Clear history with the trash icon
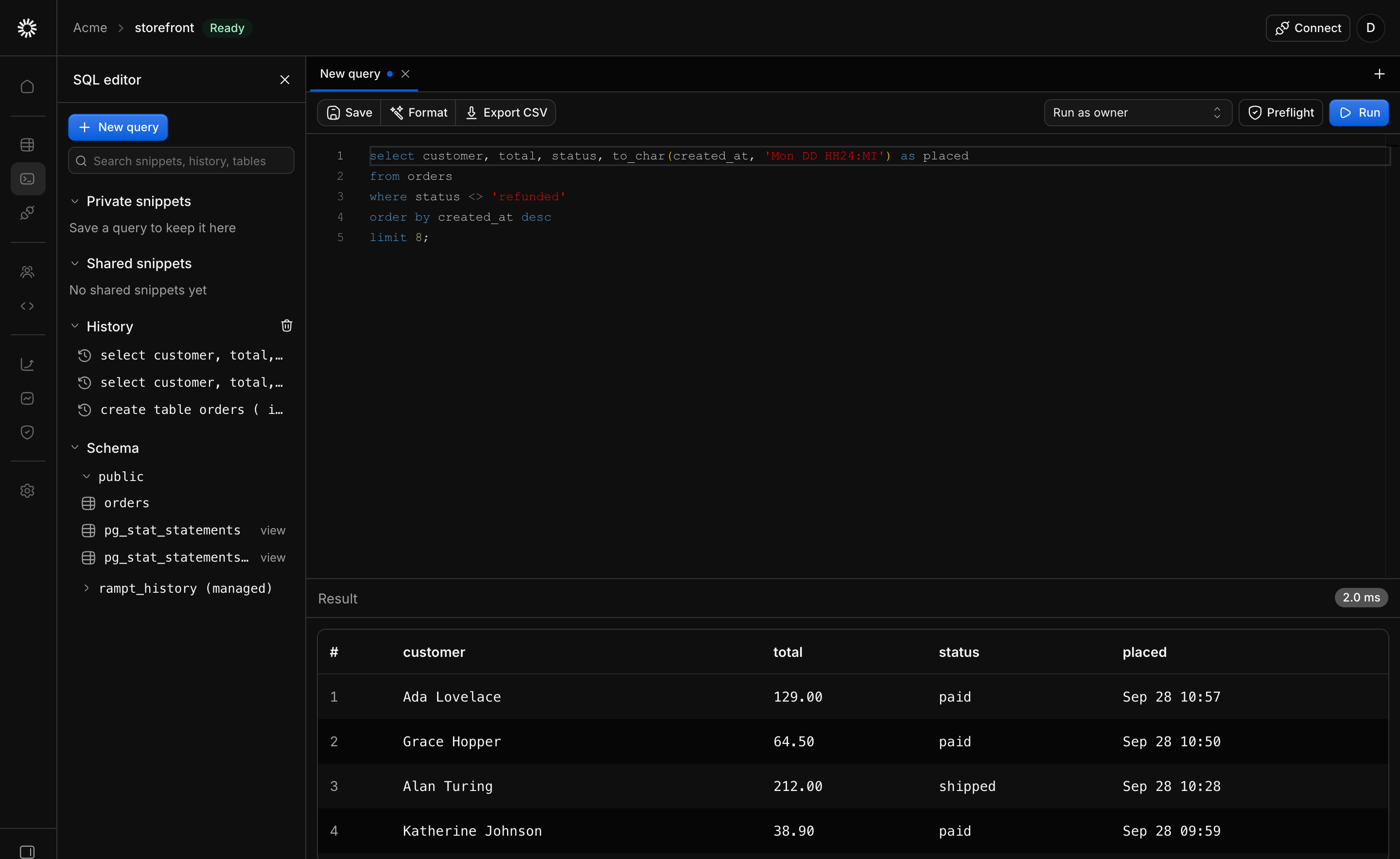This screenshot has width=1400, height=859. (x=286, y=326)
